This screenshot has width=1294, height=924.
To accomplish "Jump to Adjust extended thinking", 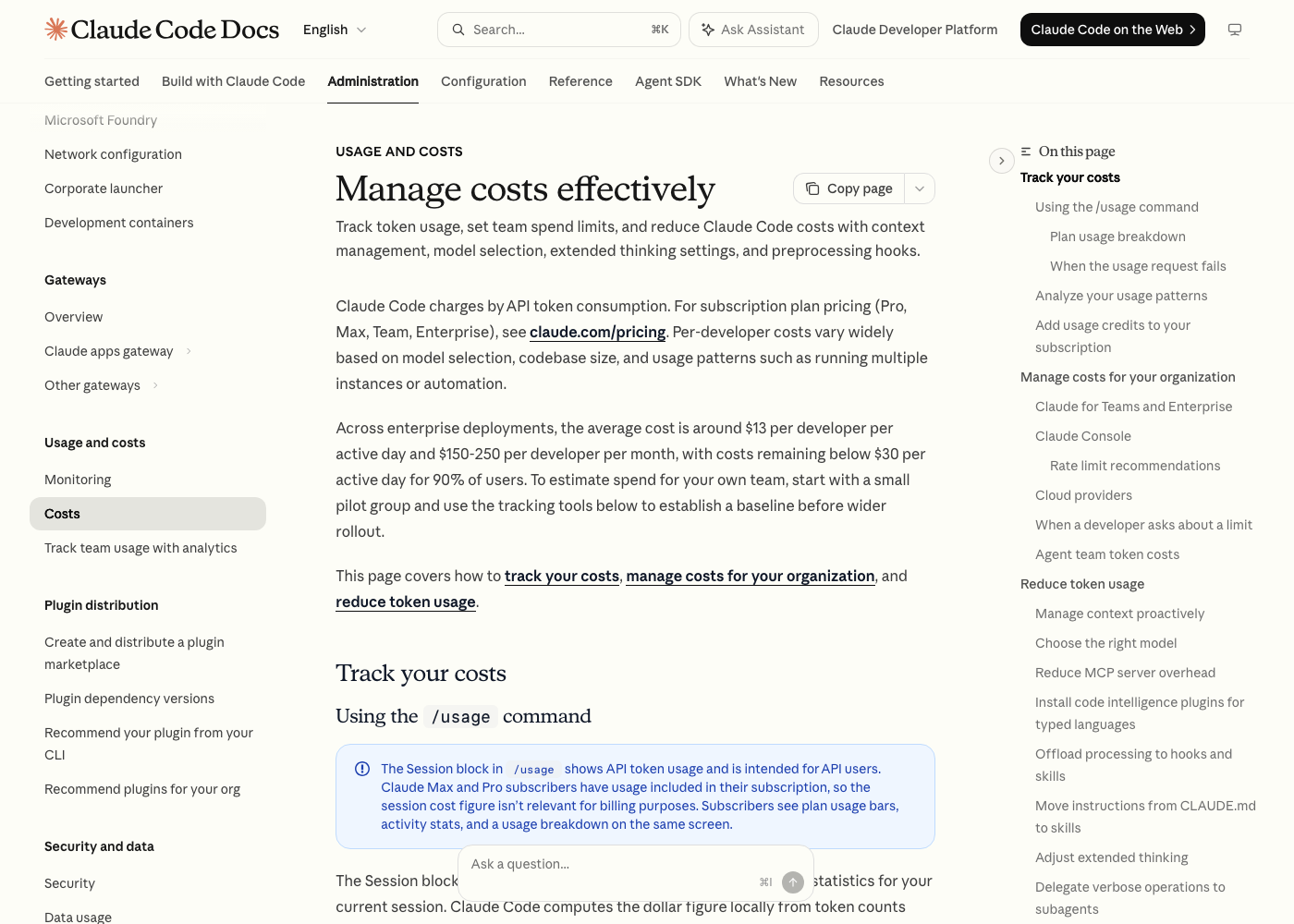I will pos(1112,857).
